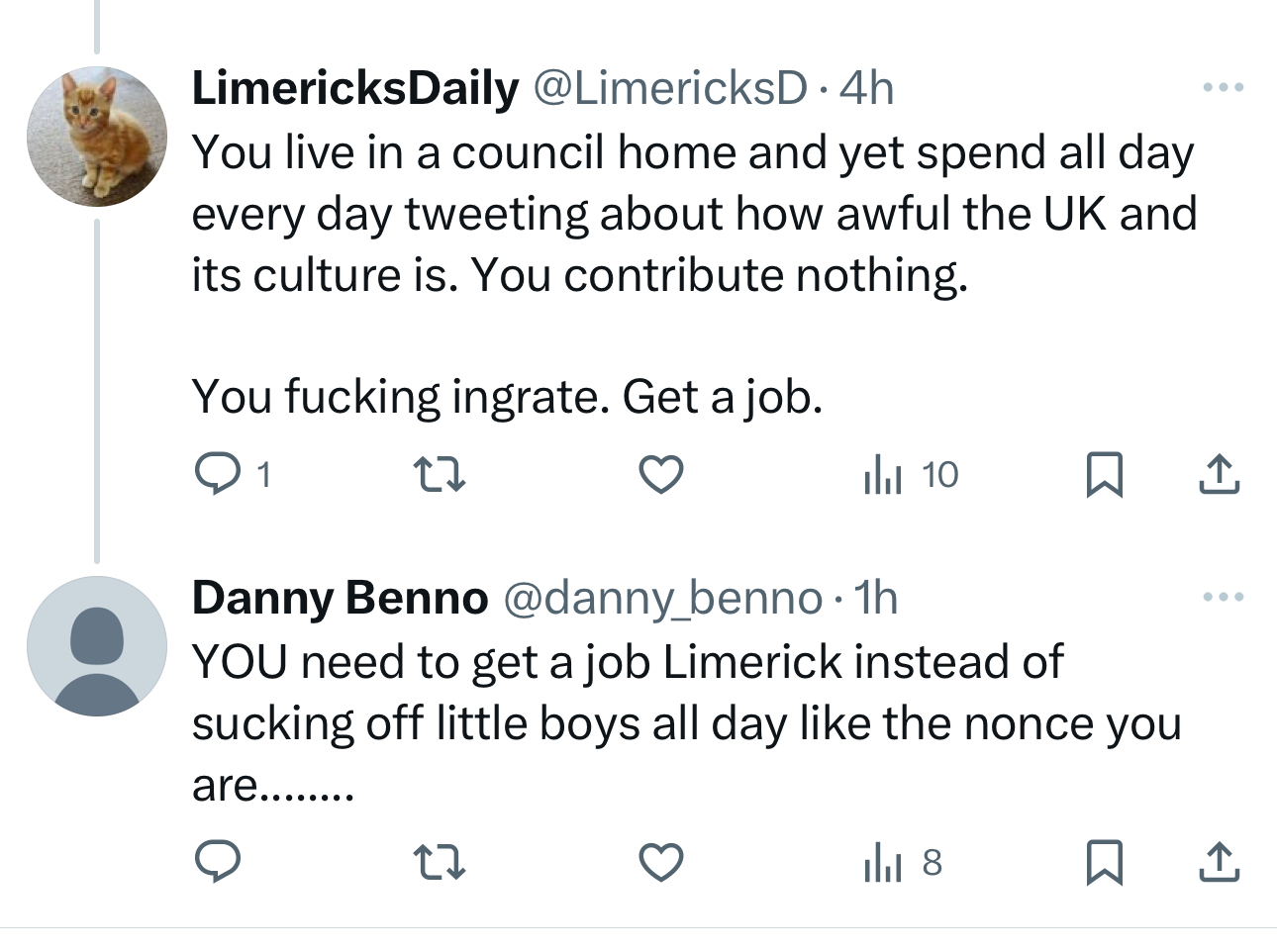Bookmark Danny Benno's tweet

1104,862
